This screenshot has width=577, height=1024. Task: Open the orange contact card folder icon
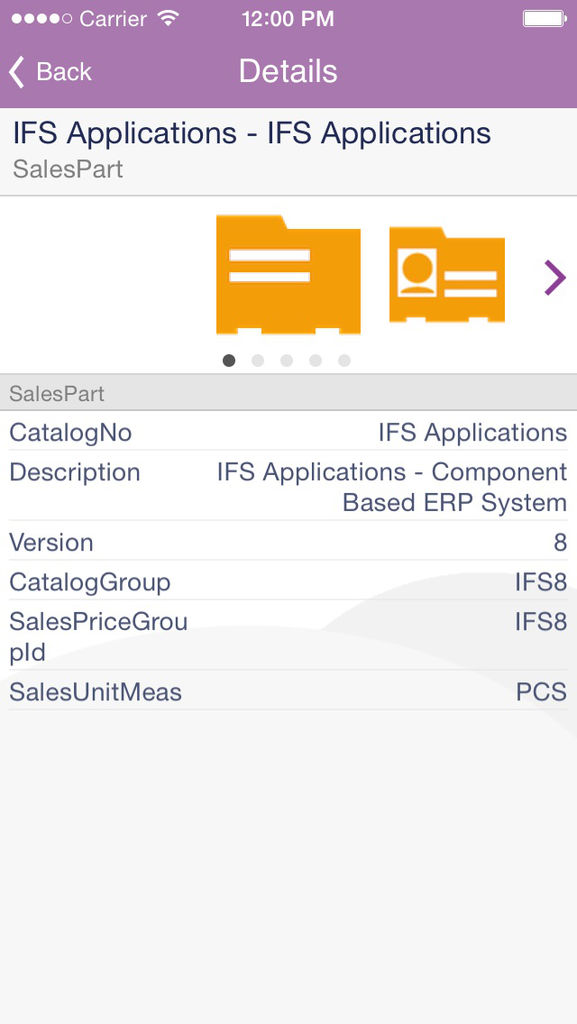(446, 274)
